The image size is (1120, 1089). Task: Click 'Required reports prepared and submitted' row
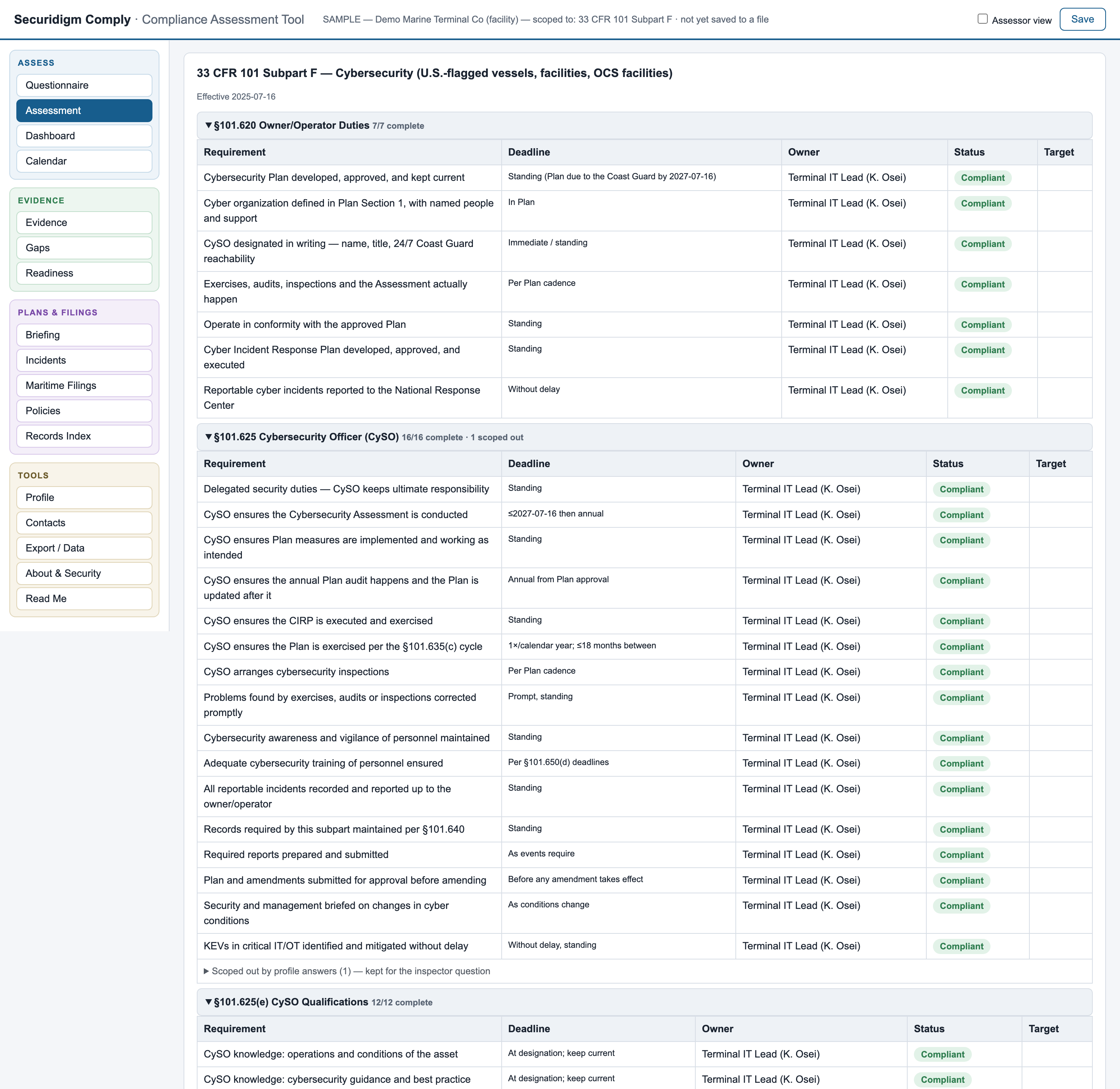(x=296, y=854)
